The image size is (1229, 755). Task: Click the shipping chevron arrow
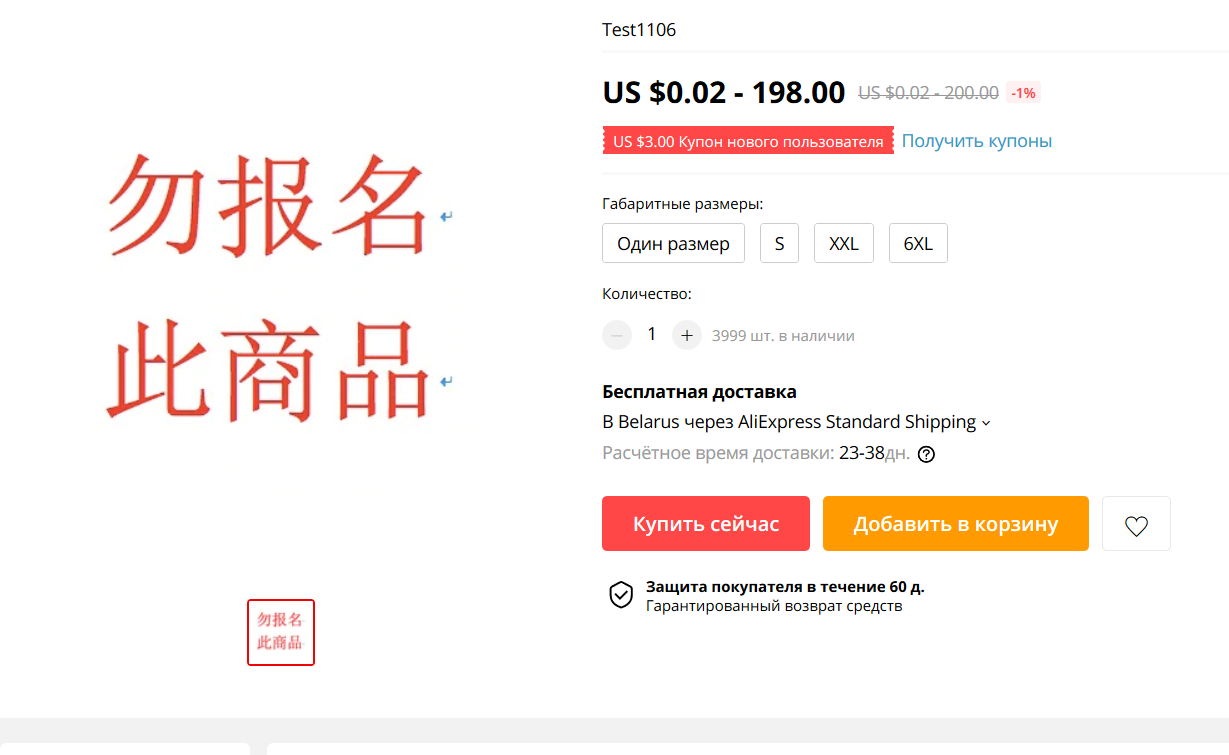986,423
